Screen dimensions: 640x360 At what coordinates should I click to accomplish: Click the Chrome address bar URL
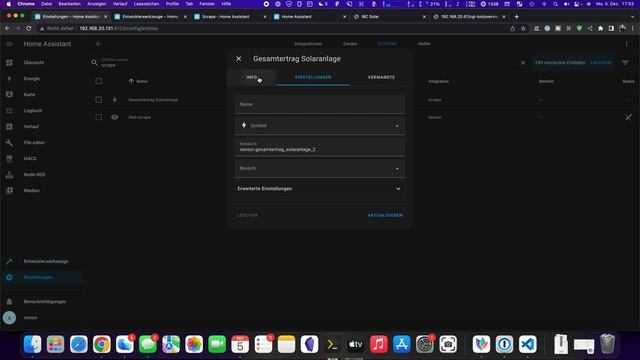118,29
